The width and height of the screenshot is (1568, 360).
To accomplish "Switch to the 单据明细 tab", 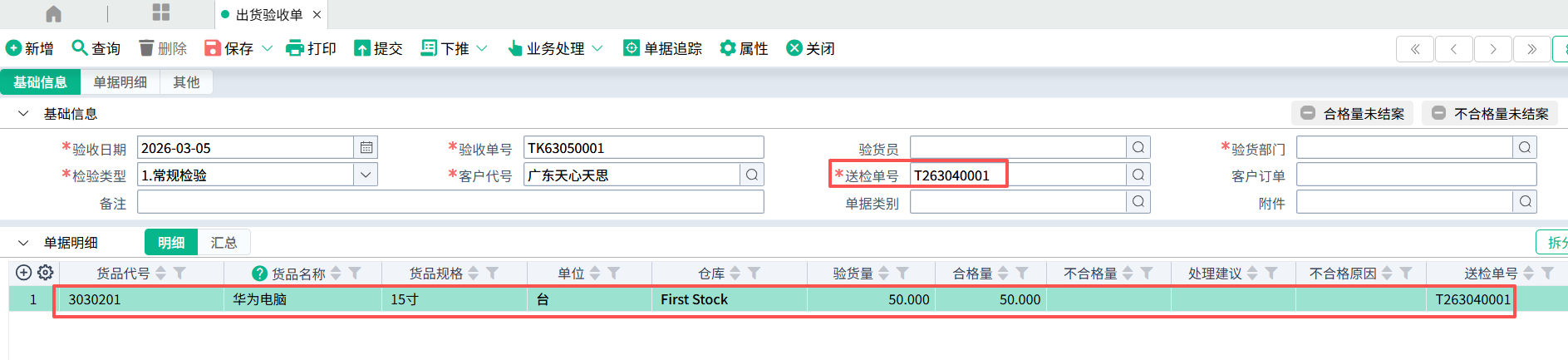I will [x=120, y=82].
